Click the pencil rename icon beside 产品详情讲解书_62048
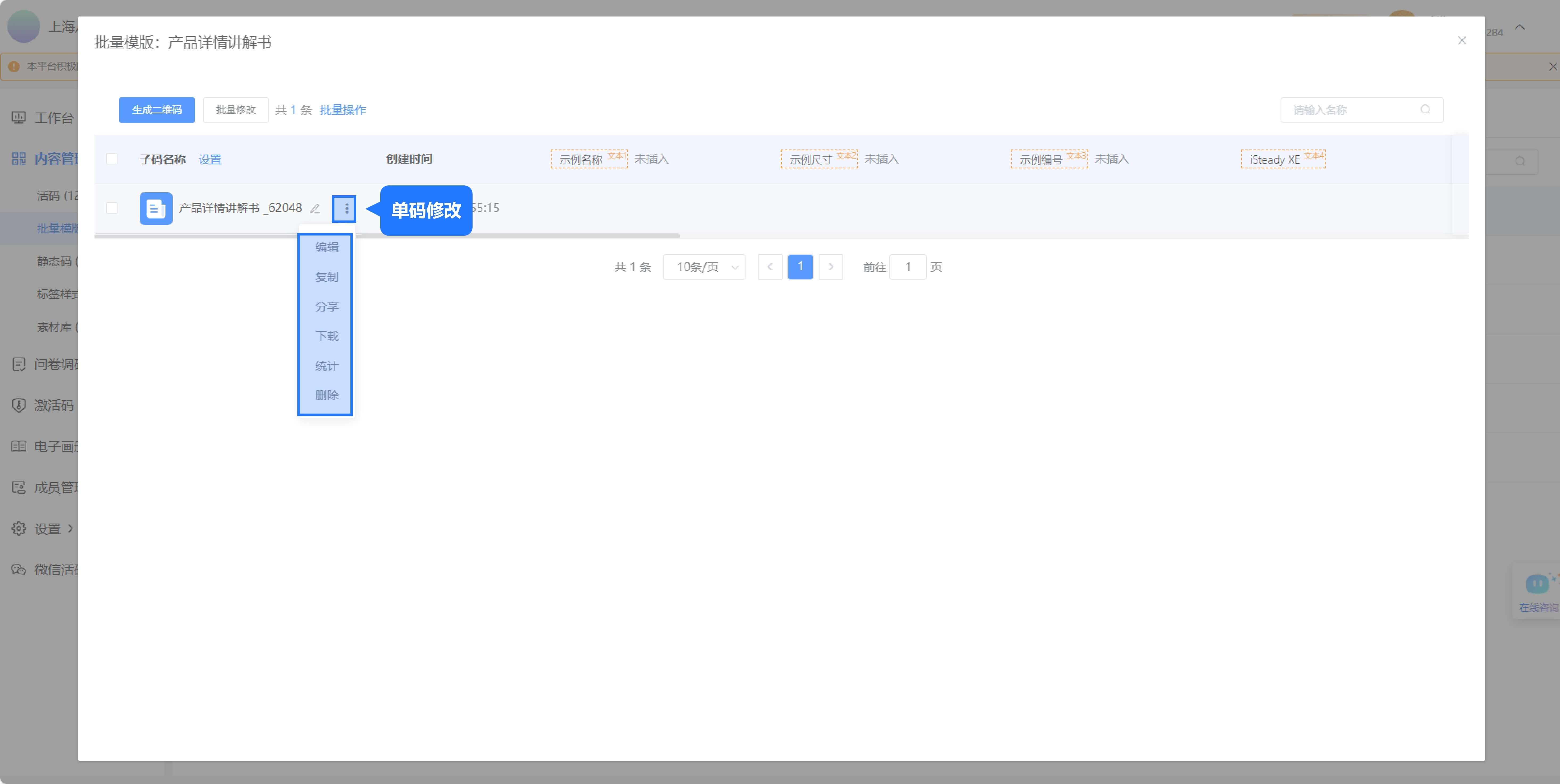 coord(315,209)
